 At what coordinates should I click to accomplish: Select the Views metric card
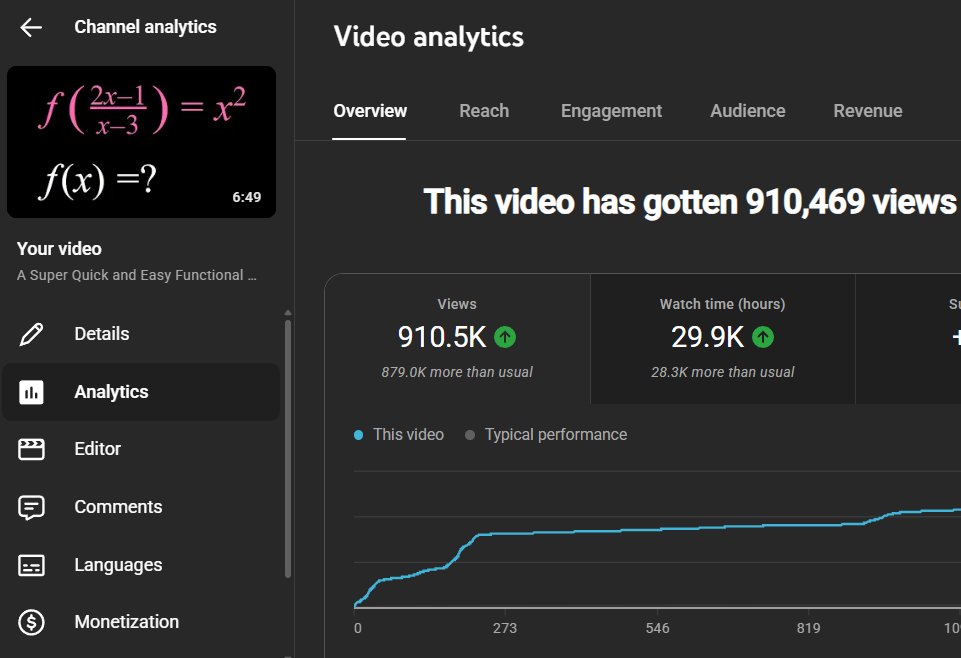pyautogui.click(x=457, y=338)
